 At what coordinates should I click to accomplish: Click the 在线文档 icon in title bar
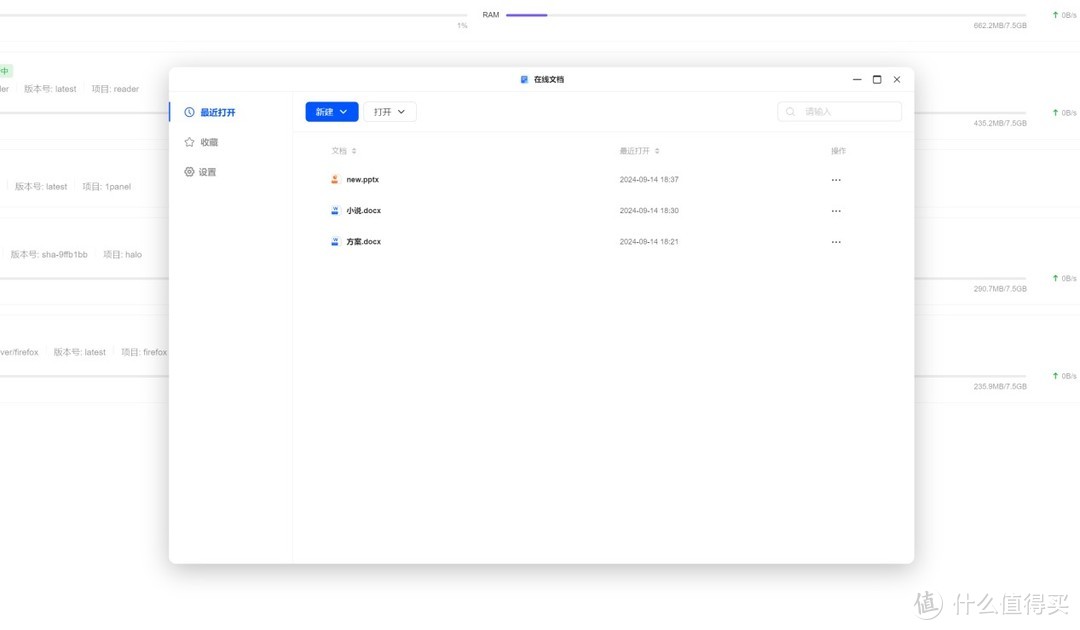tap(522, 78)
